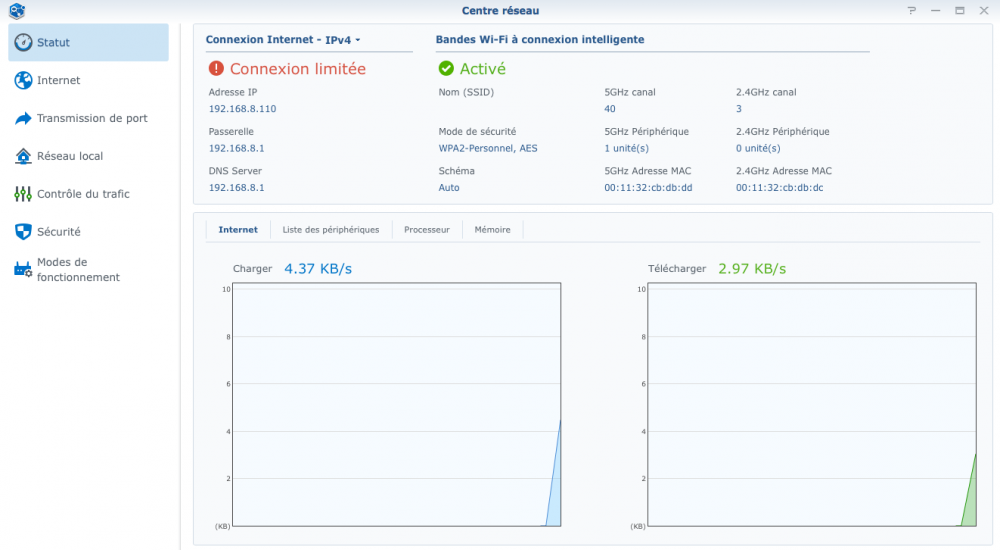Click the Sécurité shield icon
This screenshot has width=1000, height=550.
23,232
